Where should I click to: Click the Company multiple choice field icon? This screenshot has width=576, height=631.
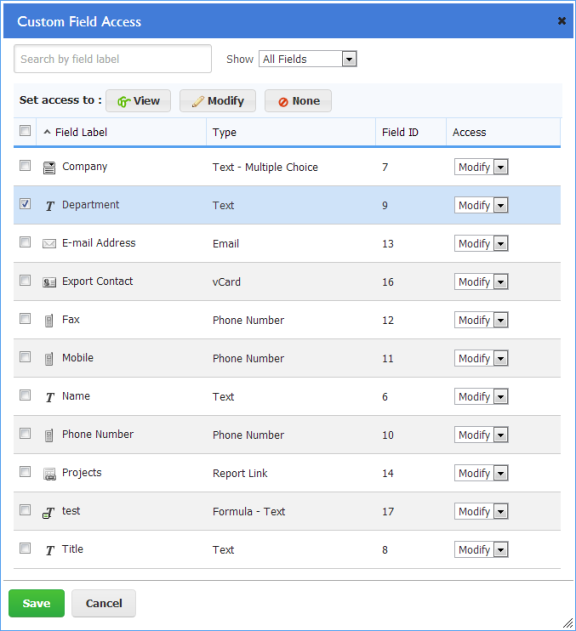pyautogui.click(x=49, y=167)
